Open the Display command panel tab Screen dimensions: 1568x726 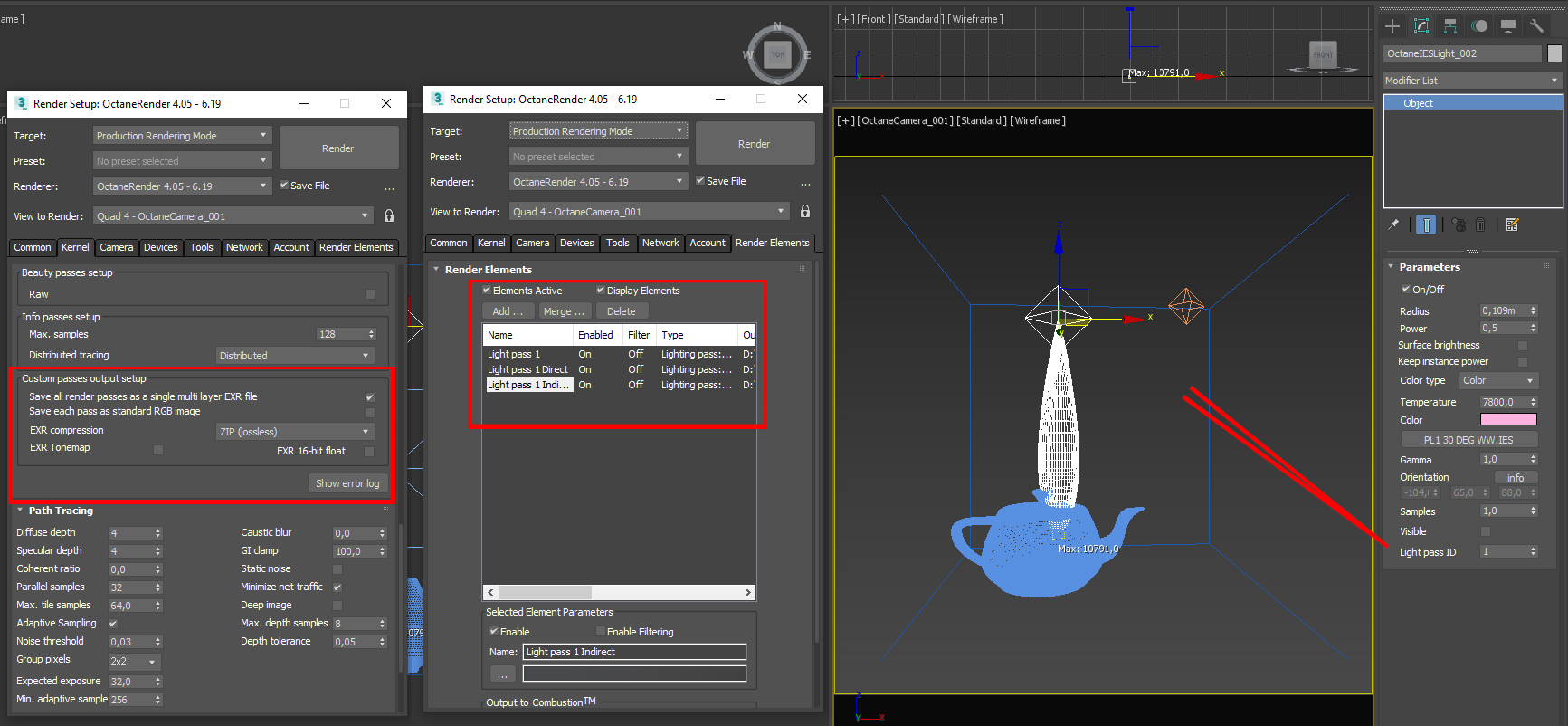(1508, 26)
